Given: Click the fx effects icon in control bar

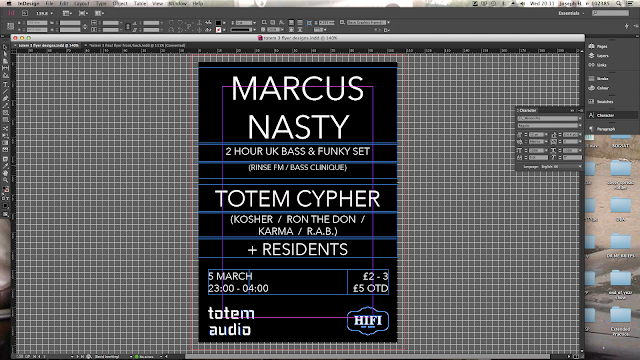Looking at the screenshot, I should (281, 22).
